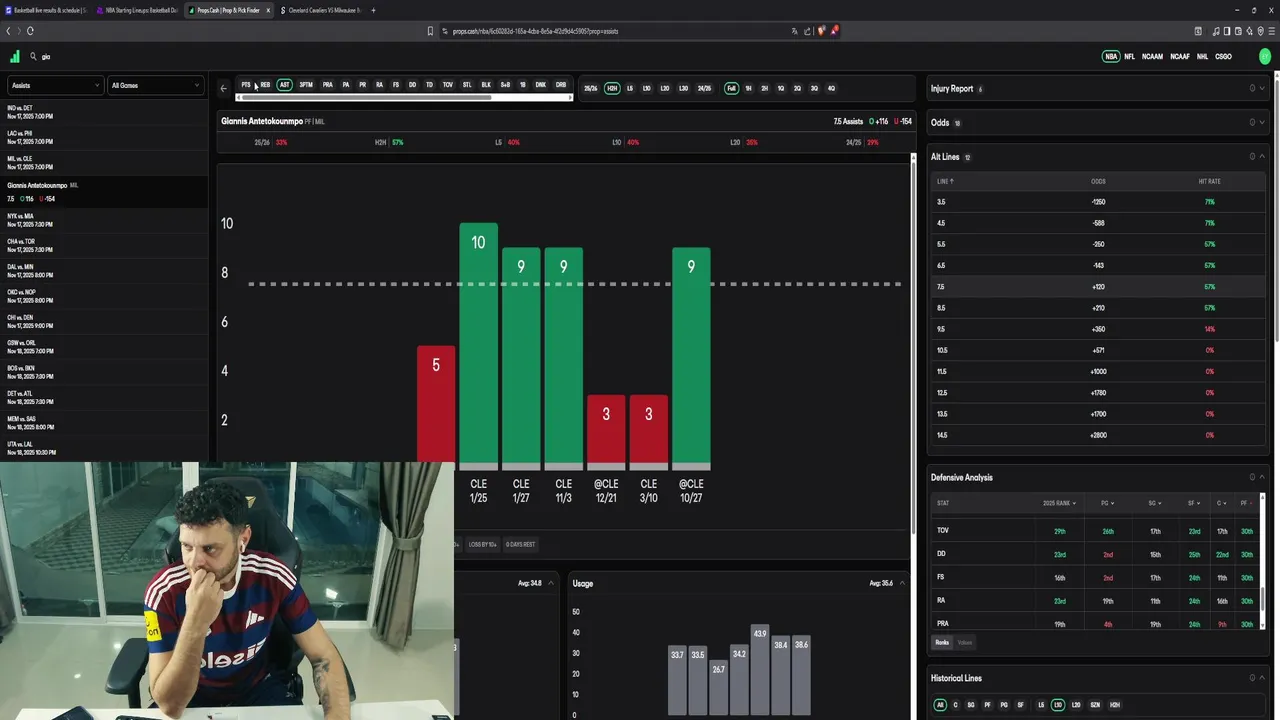Select the 3PTM stat chip
1280x720 pixels.
306,85
